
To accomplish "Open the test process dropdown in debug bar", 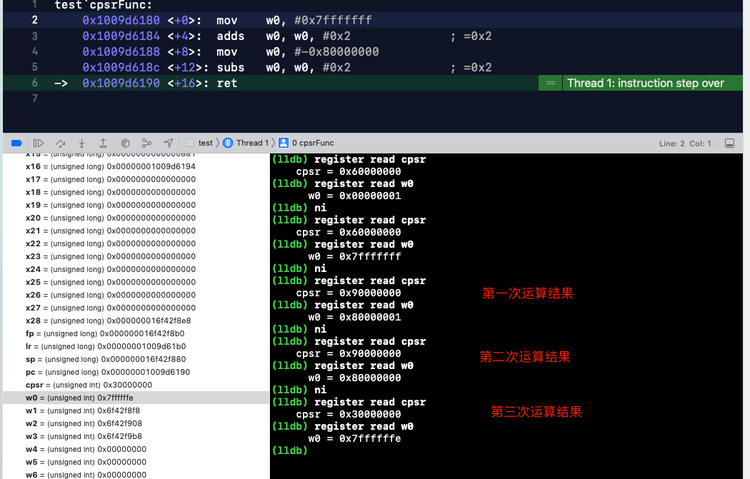I will click(x=199, y=143).
